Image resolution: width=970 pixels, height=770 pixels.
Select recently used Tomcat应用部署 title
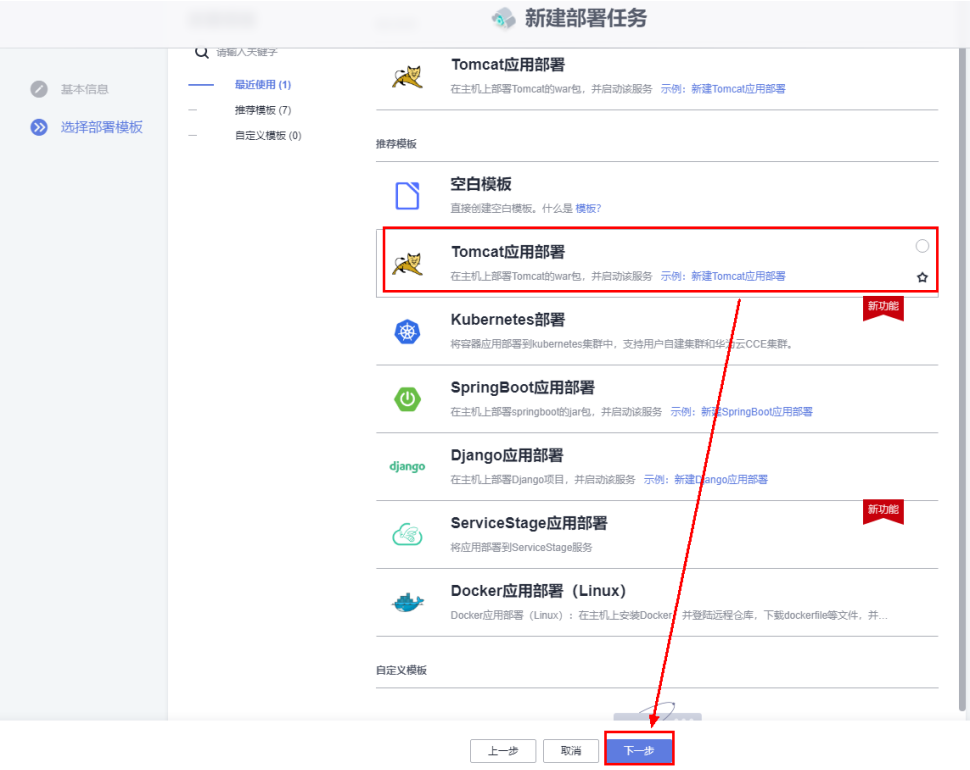[x=508, y=65]
